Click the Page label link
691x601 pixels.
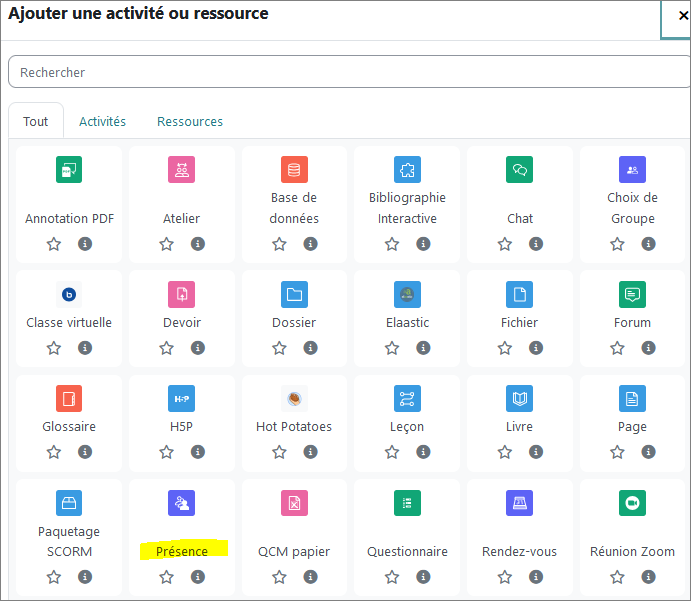(x=632, y=427)
